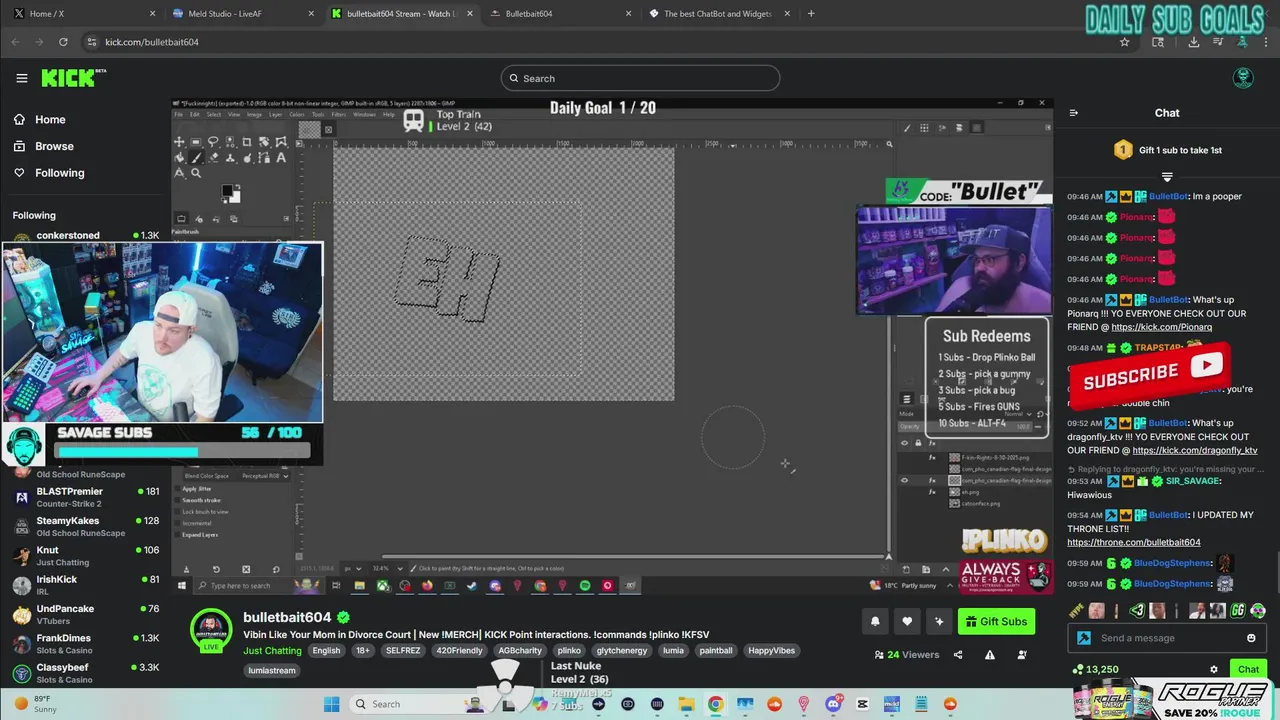Toggle the Apply Jitter checkbox in GIMP
Viewport: 1280px width, 720px height.
coord(177,488)
